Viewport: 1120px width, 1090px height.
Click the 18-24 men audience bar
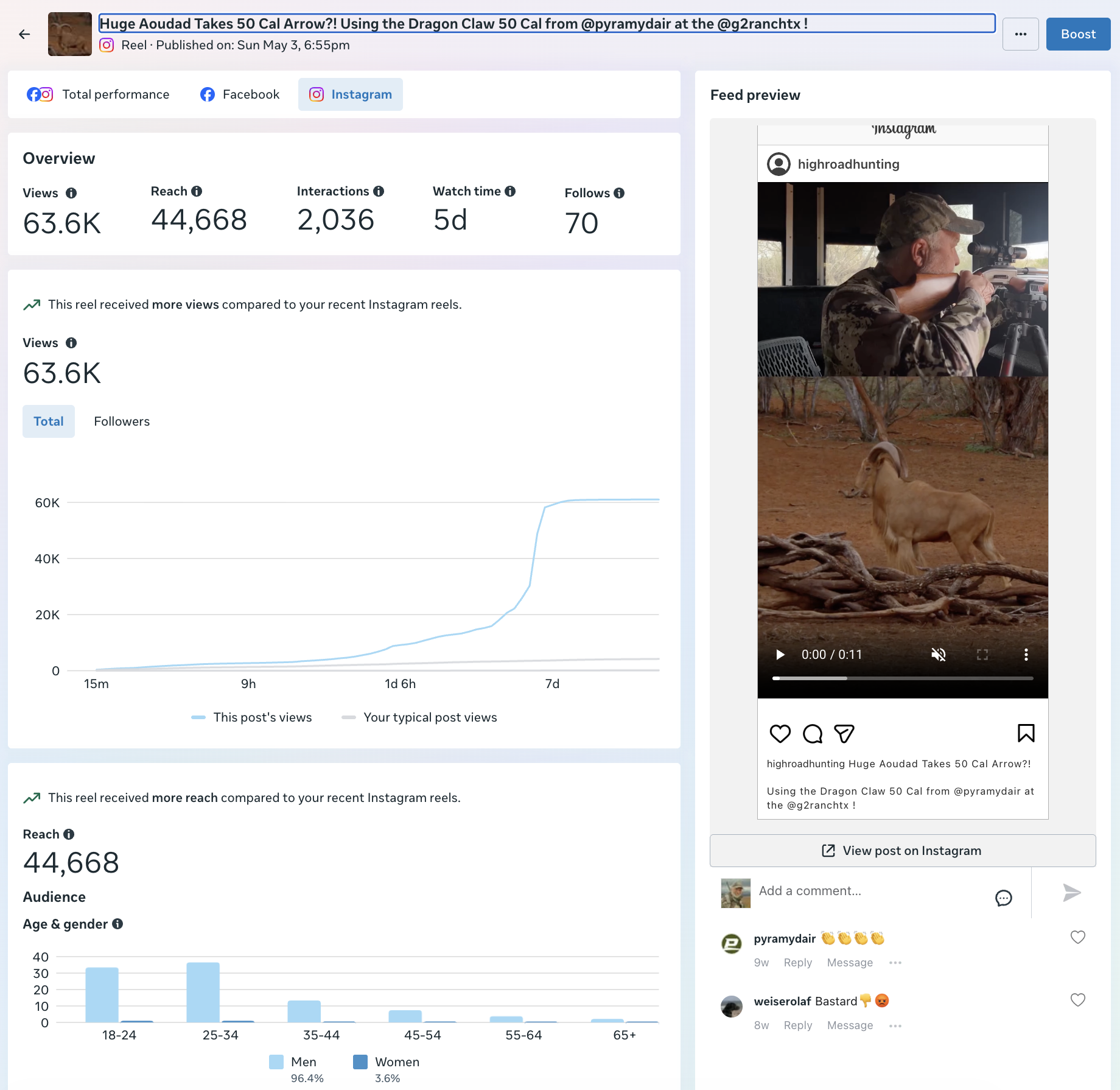point(102,995)
